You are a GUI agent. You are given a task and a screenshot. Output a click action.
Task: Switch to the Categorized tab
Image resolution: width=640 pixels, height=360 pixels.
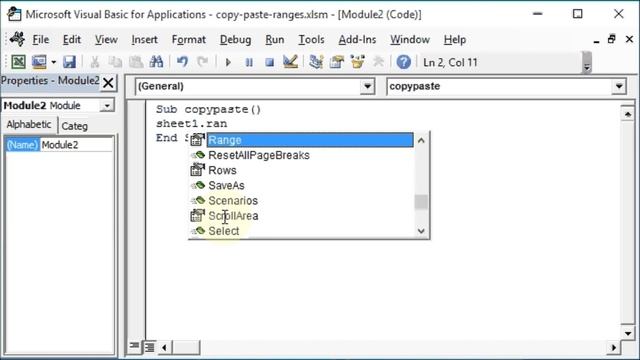point(75,126)
